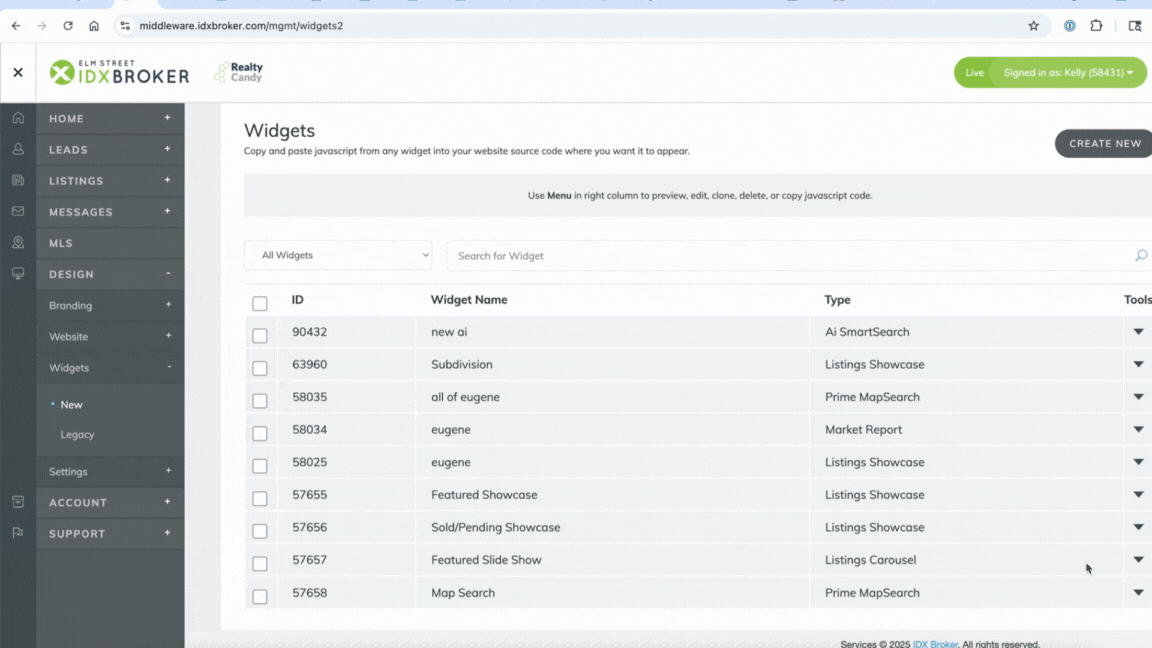Check the box for Sold/Pending Showcase widget

(260, 531)
